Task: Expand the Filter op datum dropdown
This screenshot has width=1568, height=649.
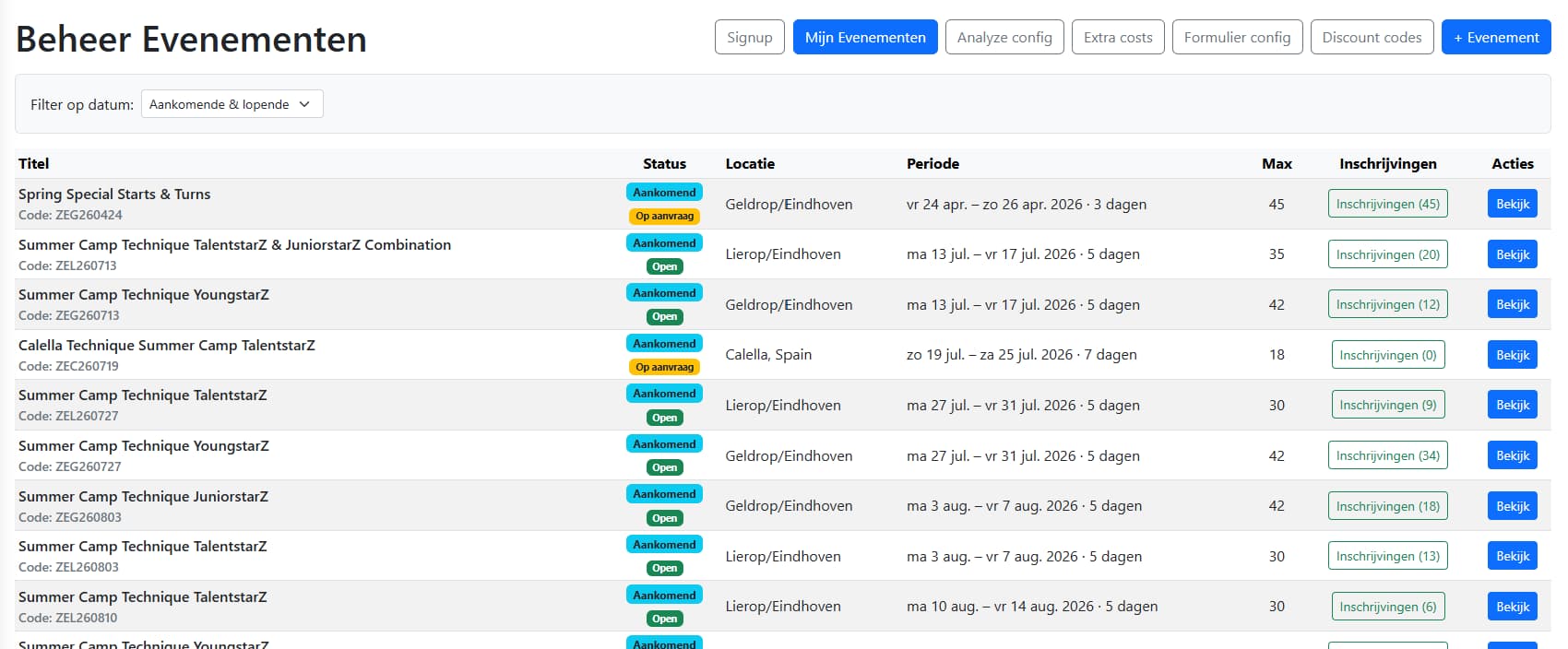Action: pyautogui.click(x=232, y=104)
